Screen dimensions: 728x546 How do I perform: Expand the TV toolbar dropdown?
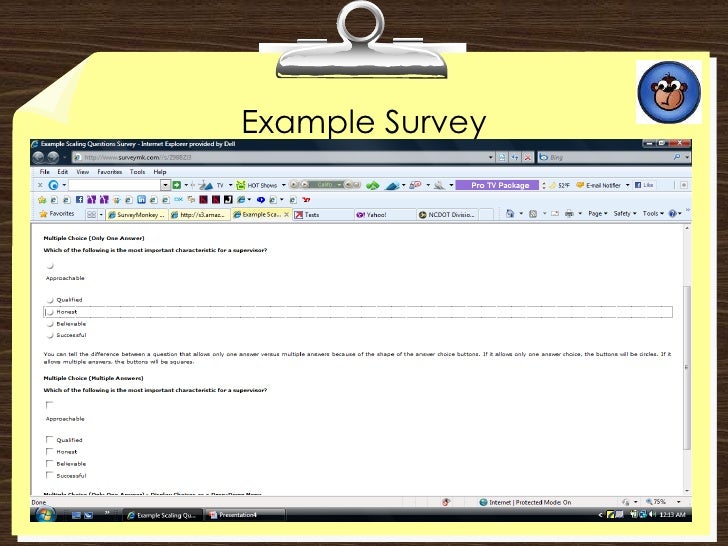click(230, 185)
